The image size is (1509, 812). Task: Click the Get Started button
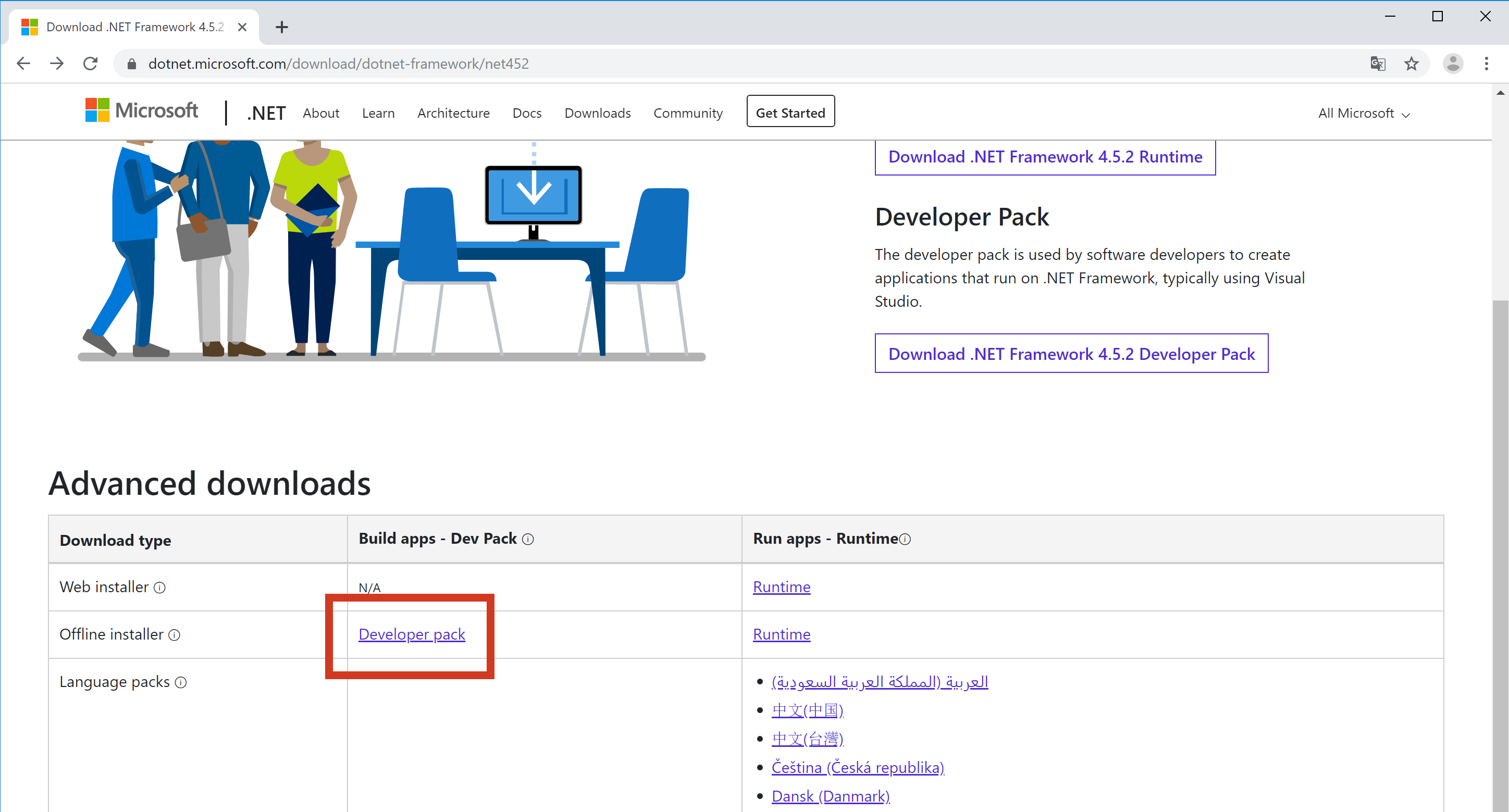(789, 113)
